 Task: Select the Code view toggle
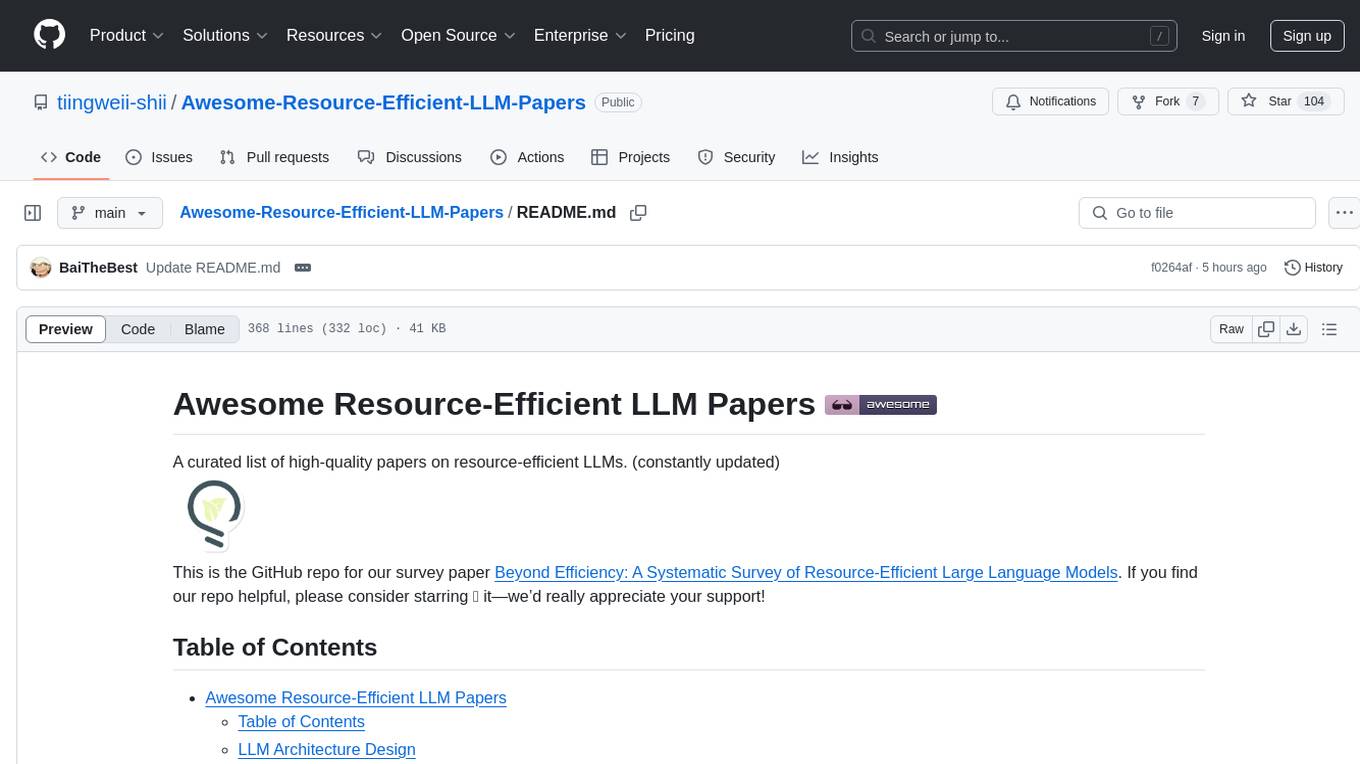pos(138,329)
